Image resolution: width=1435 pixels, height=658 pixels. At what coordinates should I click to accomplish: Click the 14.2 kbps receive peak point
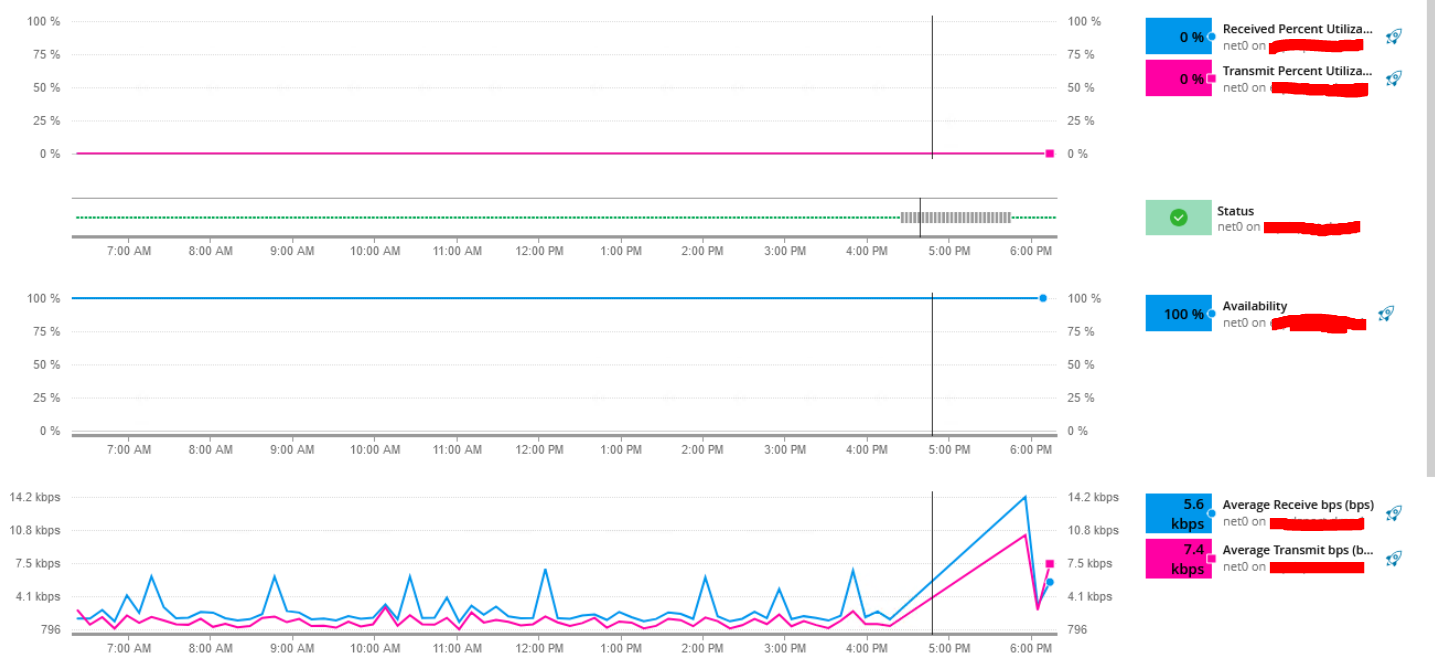click(1025, 497)
